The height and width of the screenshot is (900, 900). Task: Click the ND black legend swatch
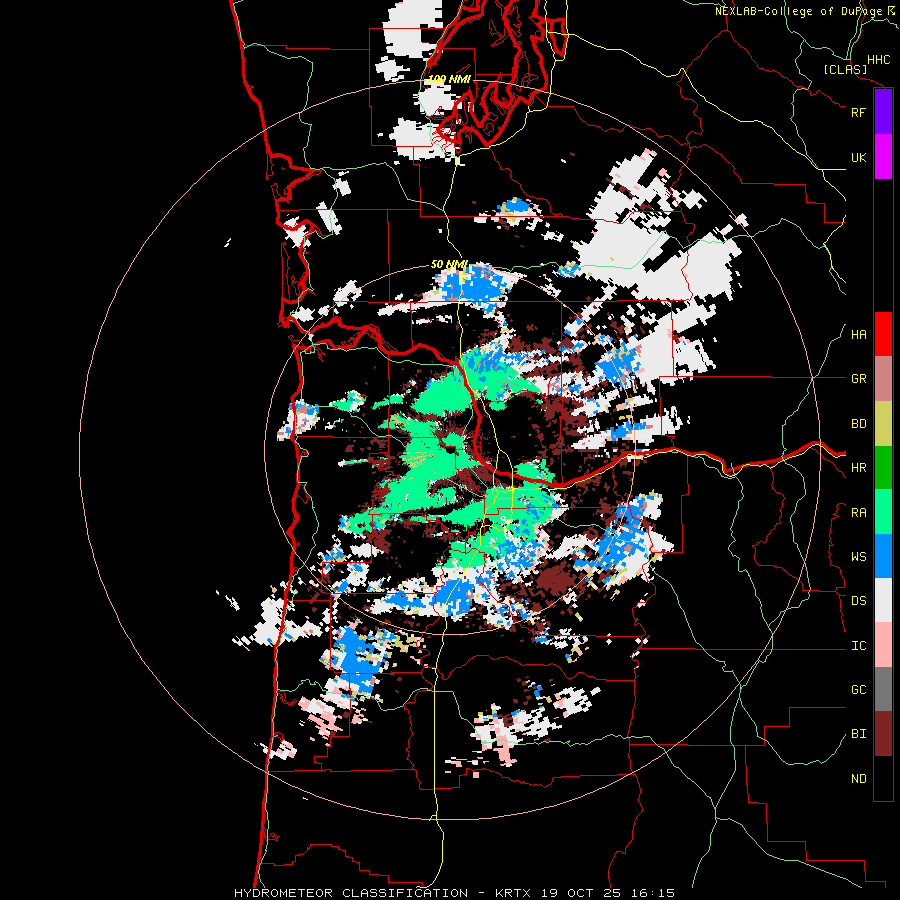tap(883, 778)
